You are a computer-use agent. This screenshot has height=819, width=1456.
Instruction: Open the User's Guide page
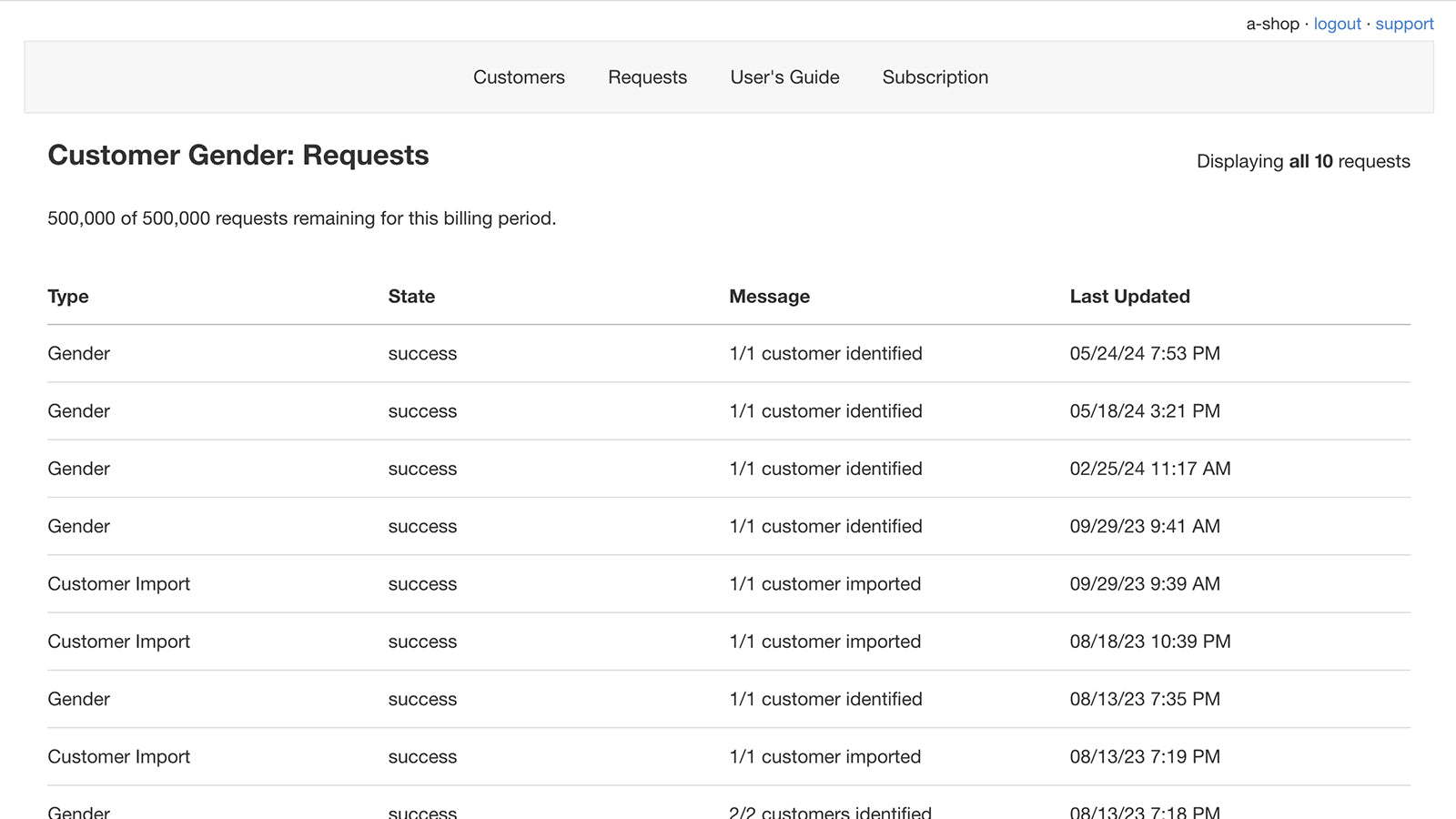click(x=784, y=77)
